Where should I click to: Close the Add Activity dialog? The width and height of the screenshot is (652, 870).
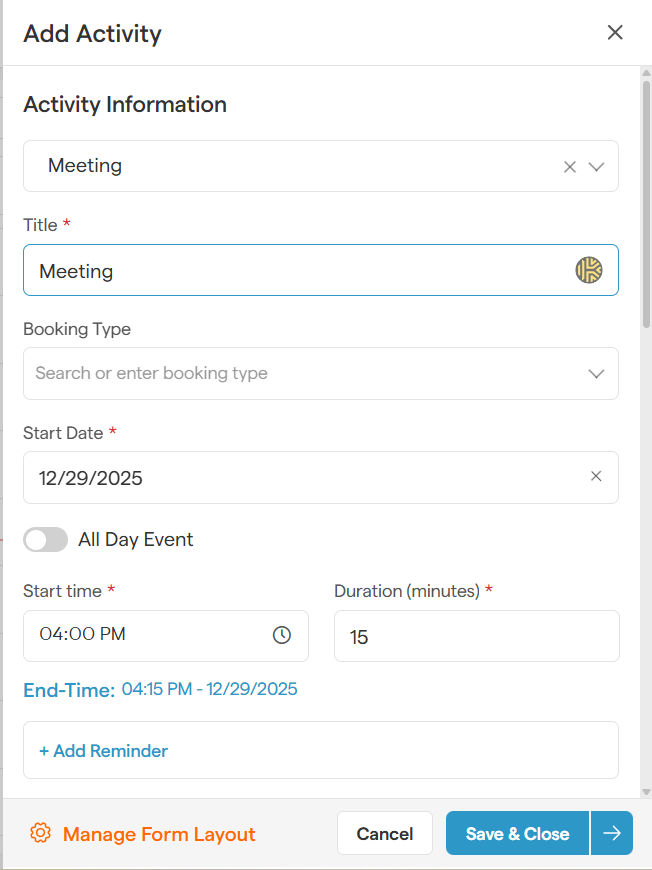click(x=614, y=32)
